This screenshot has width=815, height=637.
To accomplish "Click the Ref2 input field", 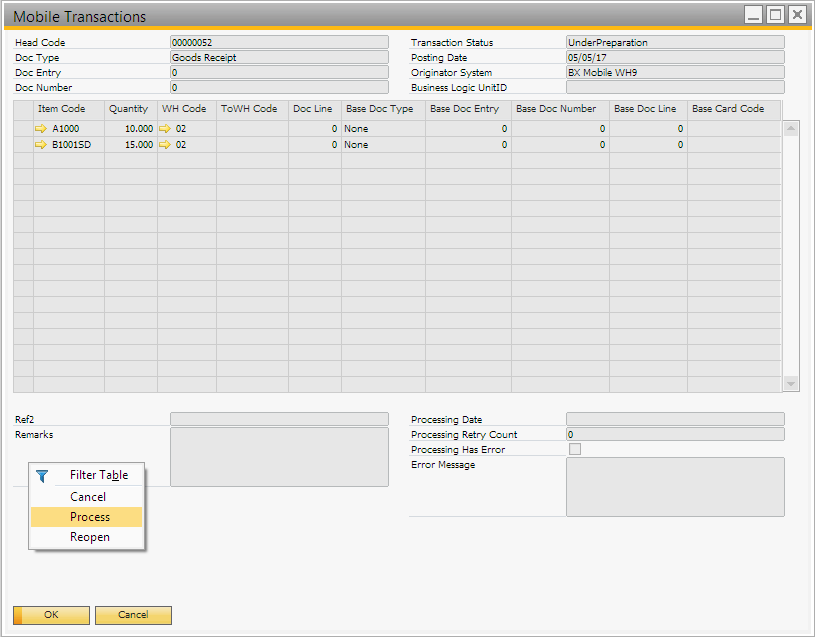I will [x=279, y=420].
